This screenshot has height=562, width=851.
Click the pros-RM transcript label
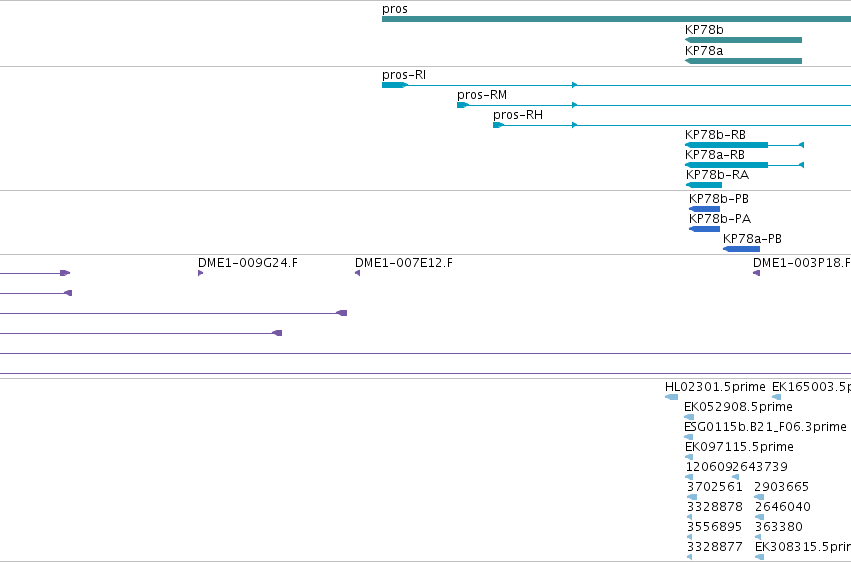[482, 95]
